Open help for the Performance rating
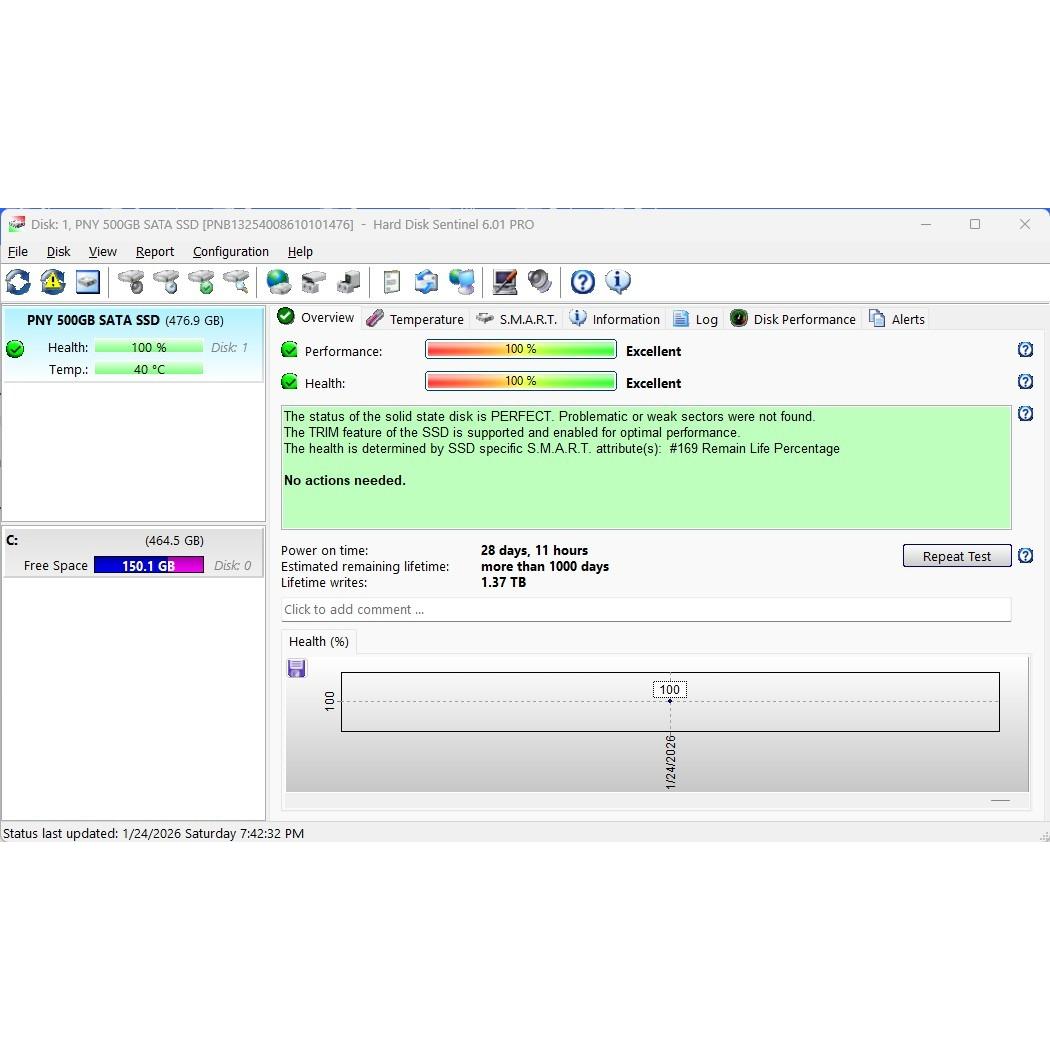1050x1050 pixels. (1025, 350)
